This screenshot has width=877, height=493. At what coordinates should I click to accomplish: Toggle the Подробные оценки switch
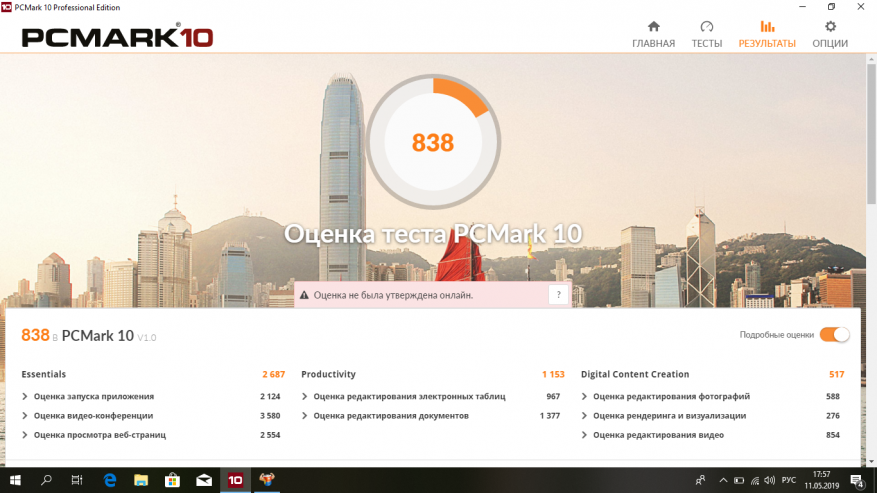[x=834, y=335]
